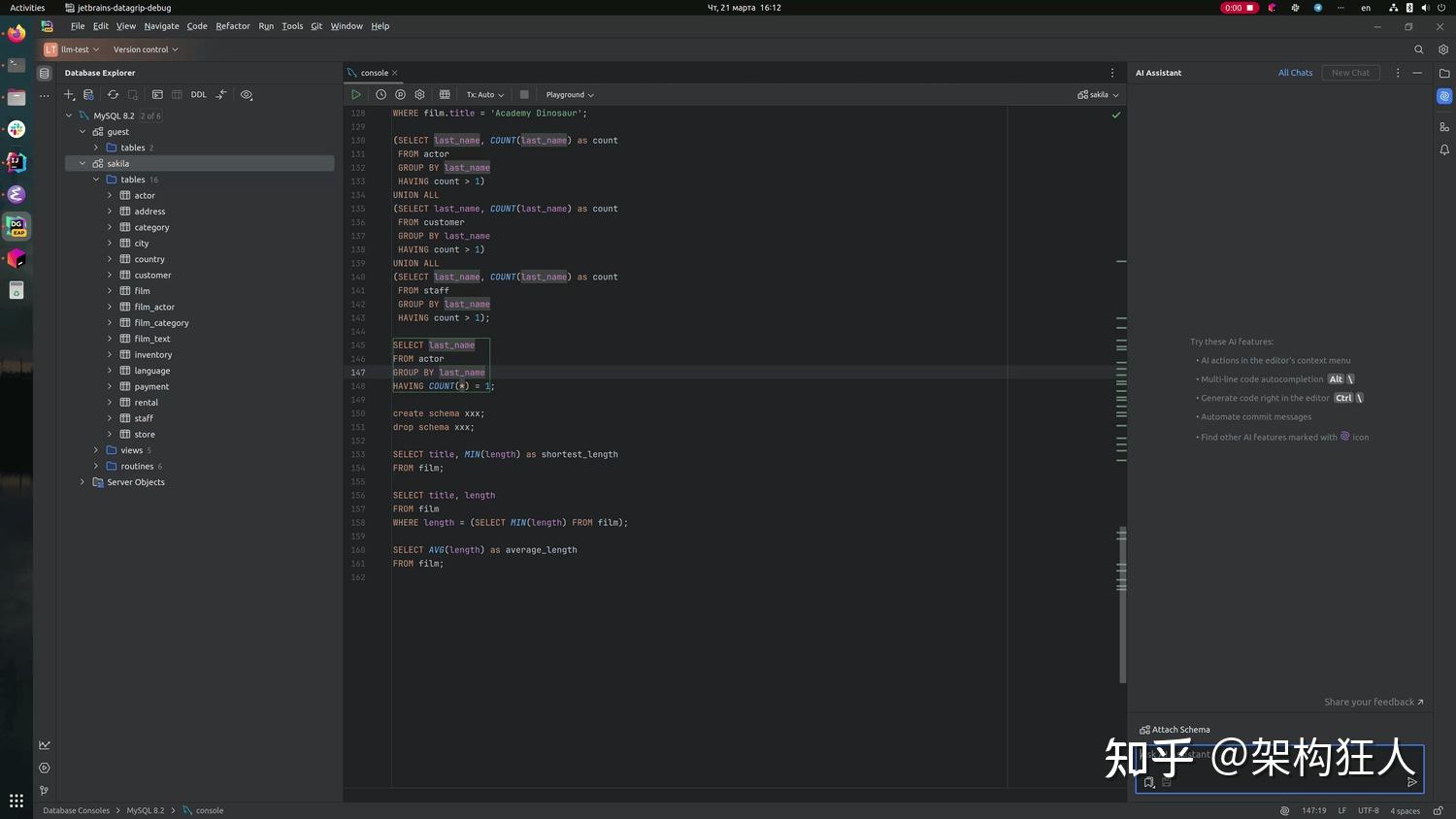Click the All Chats link
1456x819 pixels.
1295,73
